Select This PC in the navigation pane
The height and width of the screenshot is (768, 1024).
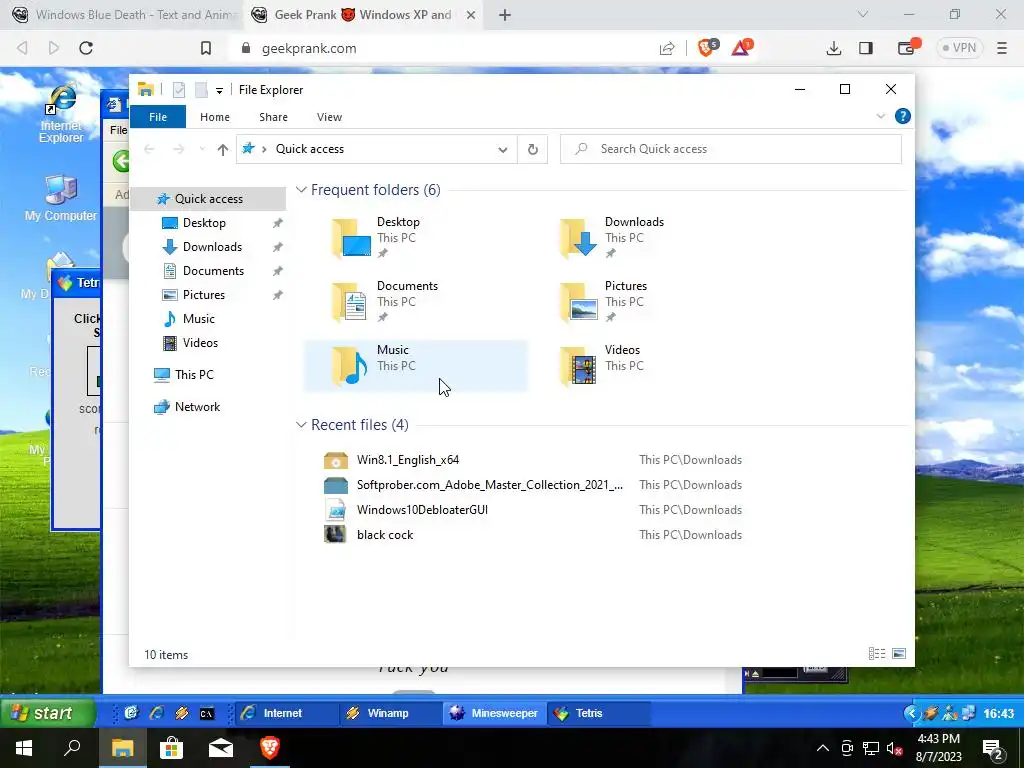[193, 375]
